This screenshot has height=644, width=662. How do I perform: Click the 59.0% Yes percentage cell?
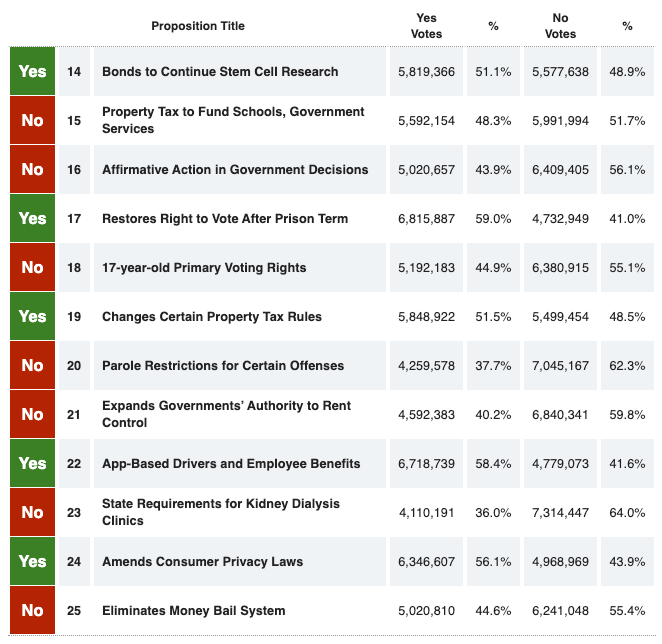click(493, 219)
